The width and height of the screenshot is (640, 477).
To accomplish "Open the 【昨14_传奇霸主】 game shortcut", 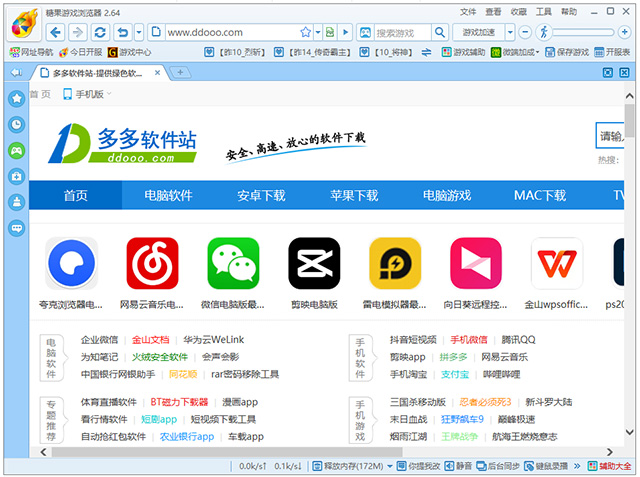I will tap(313, 52).
